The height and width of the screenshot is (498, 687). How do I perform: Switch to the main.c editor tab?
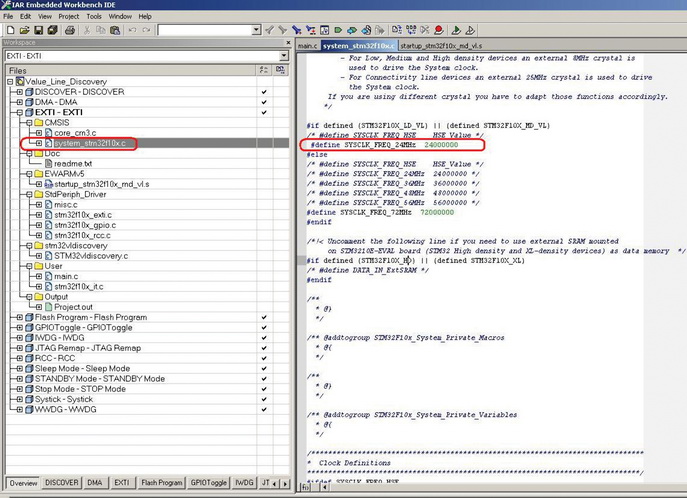(x=308, y=46)
